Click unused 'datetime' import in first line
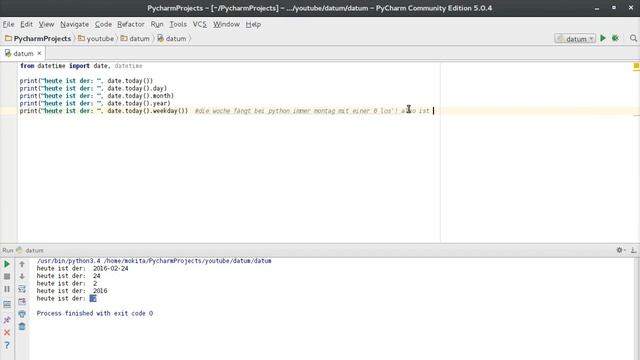Viewport: 640px width, 360px height. [129, 66]
